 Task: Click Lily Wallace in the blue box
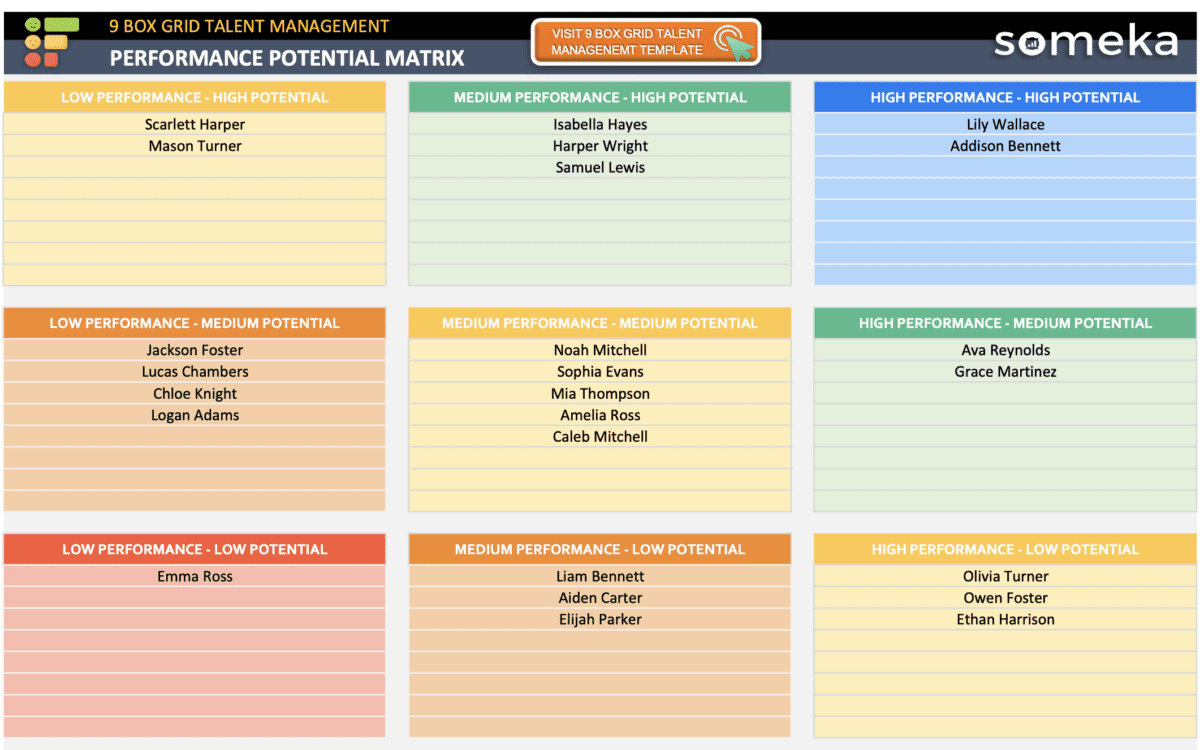point(1004,124)
